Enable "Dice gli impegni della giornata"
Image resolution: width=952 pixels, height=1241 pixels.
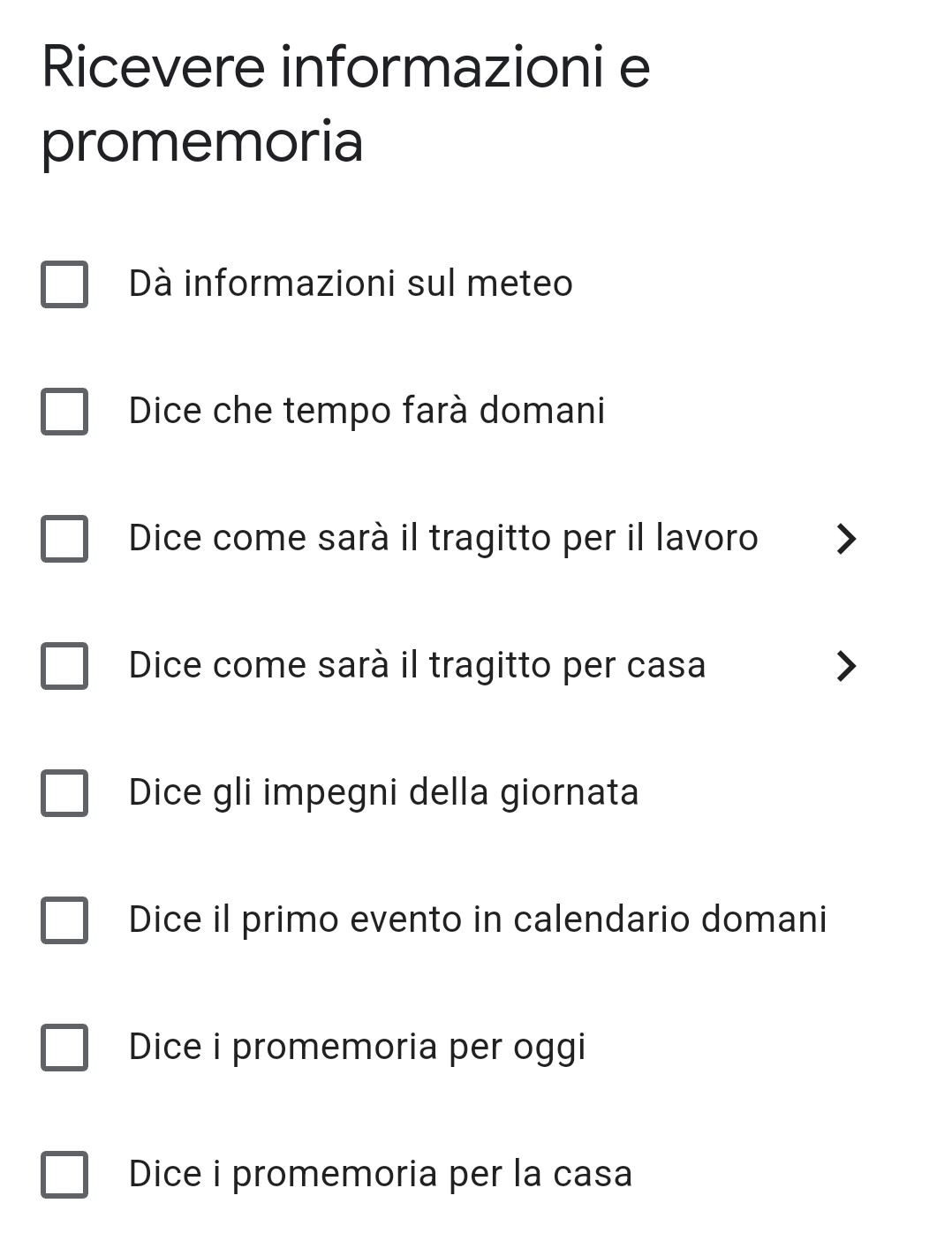(x=63, y=793)
